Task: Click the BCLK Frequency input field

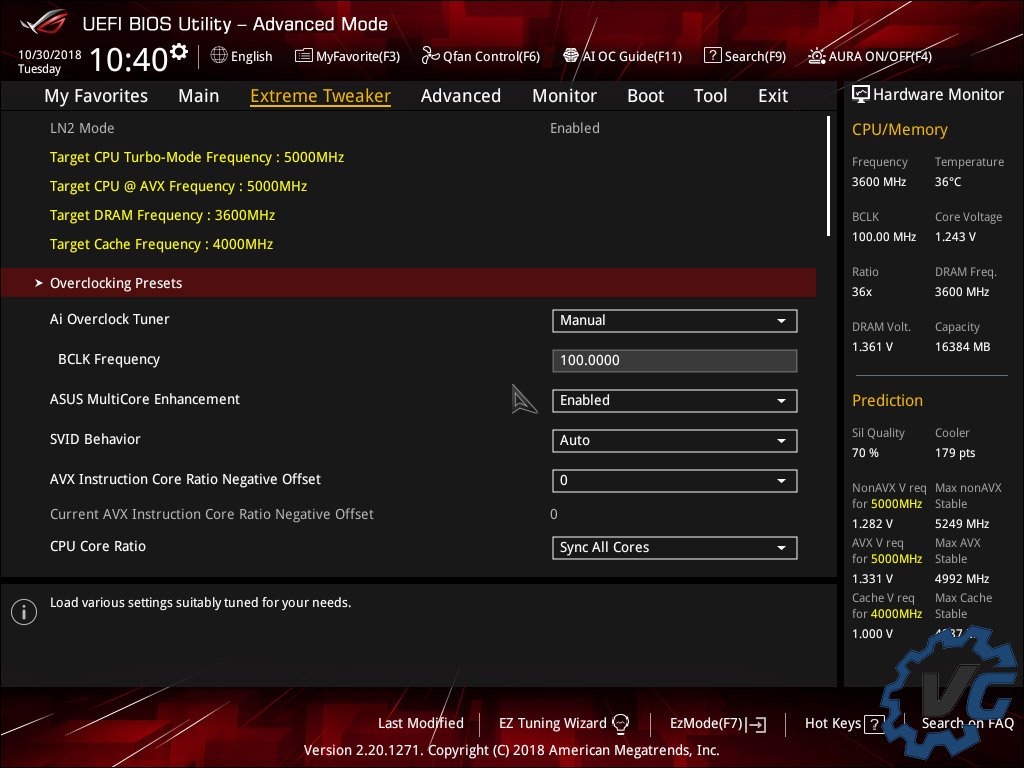Action: point(674,361)
